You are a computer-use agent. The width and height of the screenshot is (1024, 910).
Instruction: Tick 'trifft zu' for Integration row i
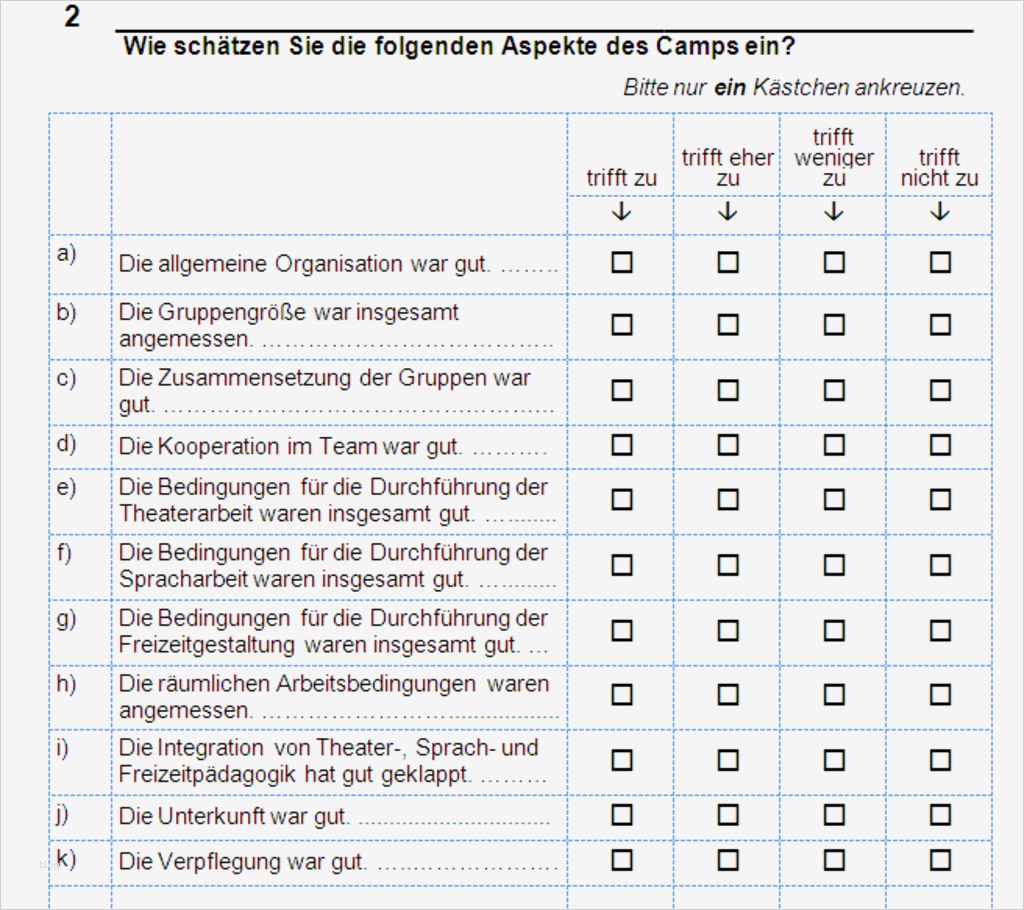coord(622,760)
